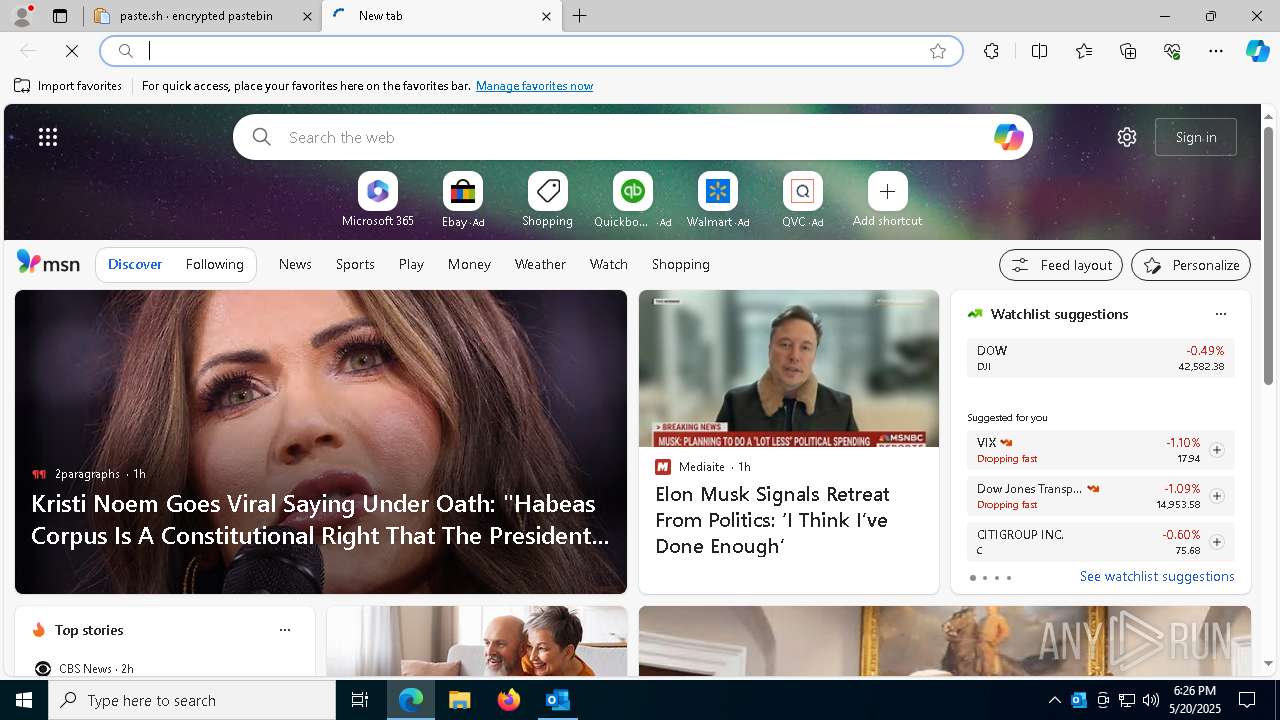This screenshot has width=1280, height=720.
Task: Open Firefox from taskbar
Action: [x=509, y=700]
